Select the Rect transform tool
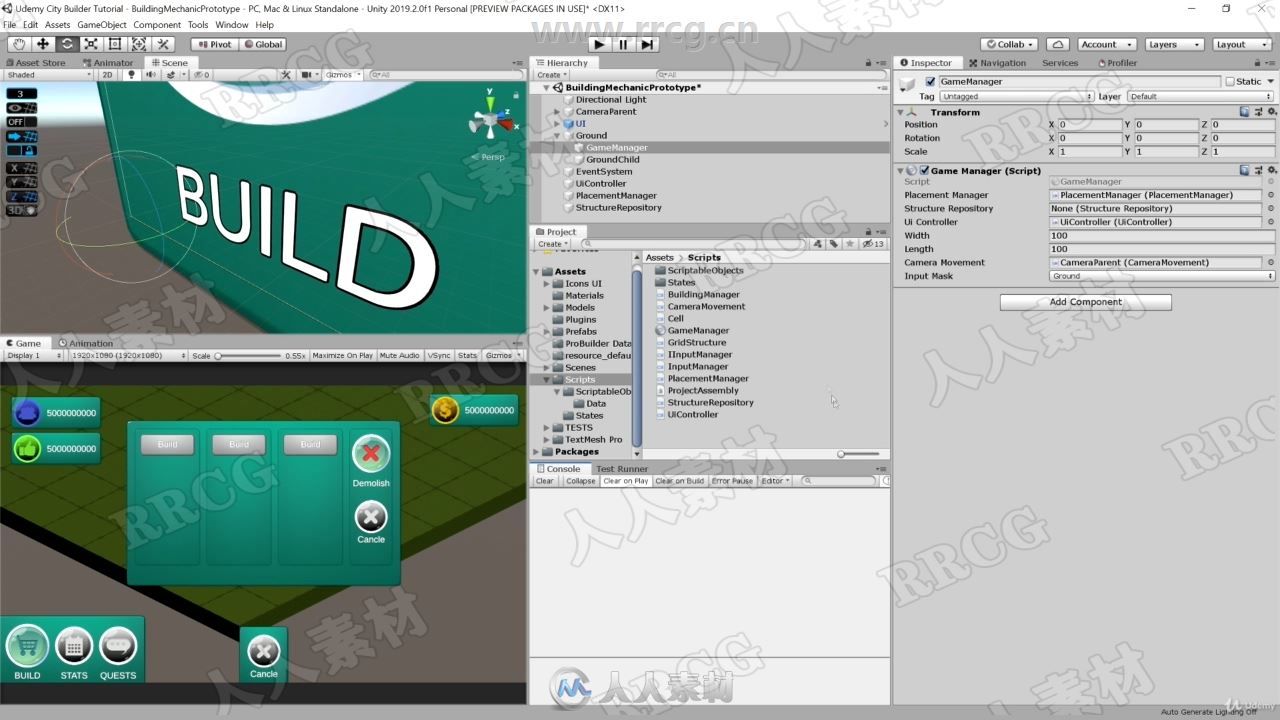 [x=115, y=44]
